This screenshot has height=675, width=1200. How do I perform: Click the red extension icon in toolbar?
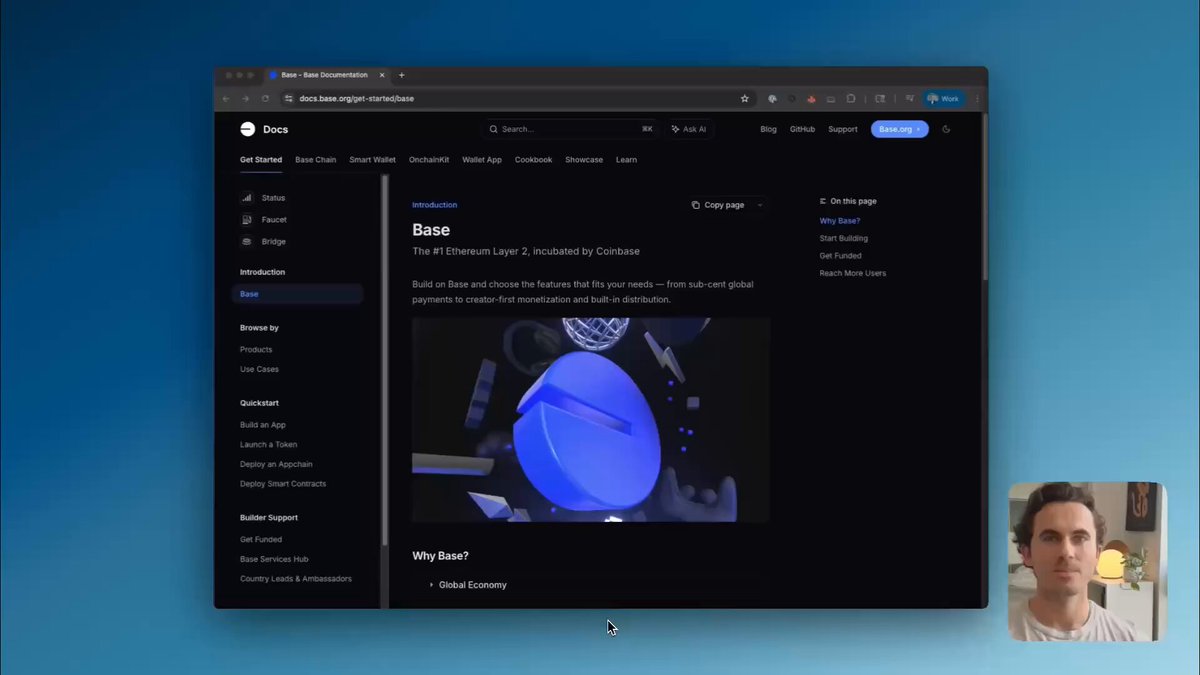811,99
